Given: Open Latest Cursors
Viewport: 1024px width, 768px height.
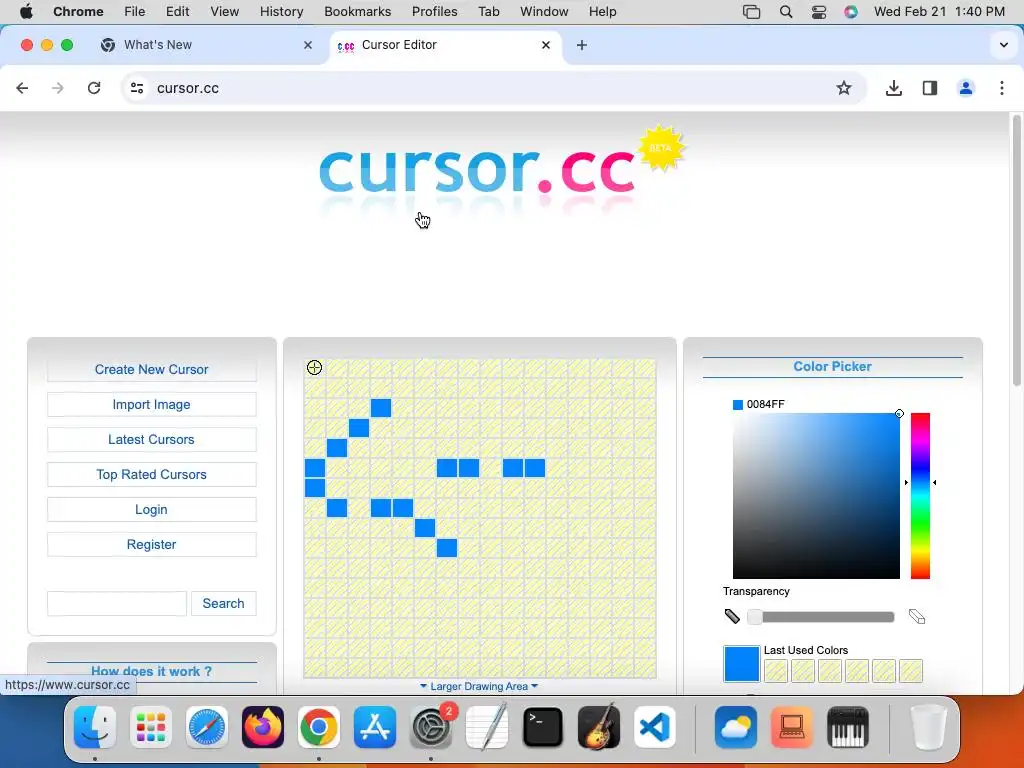Looking at the screenshot, I should click(152, 440).
